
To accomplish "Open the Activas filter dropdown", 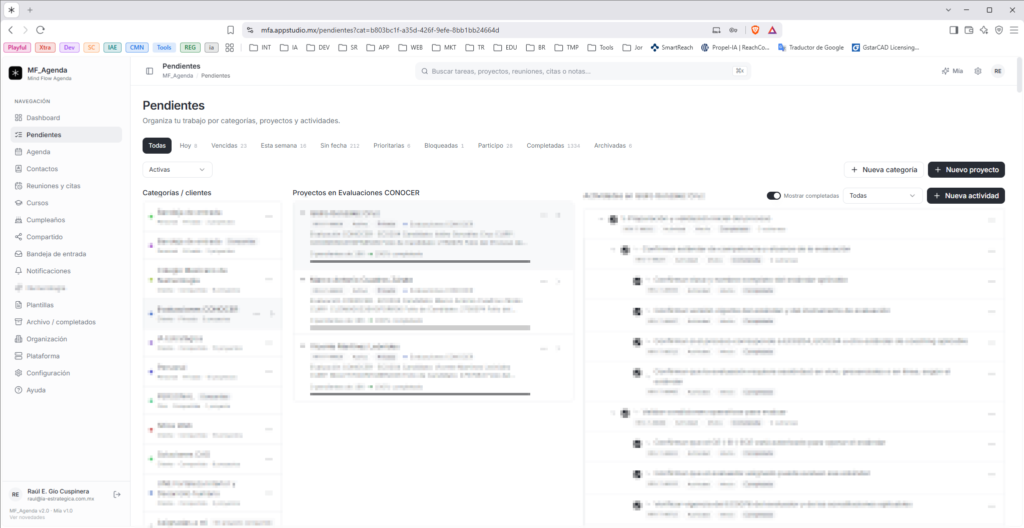I will coord(177,169).
